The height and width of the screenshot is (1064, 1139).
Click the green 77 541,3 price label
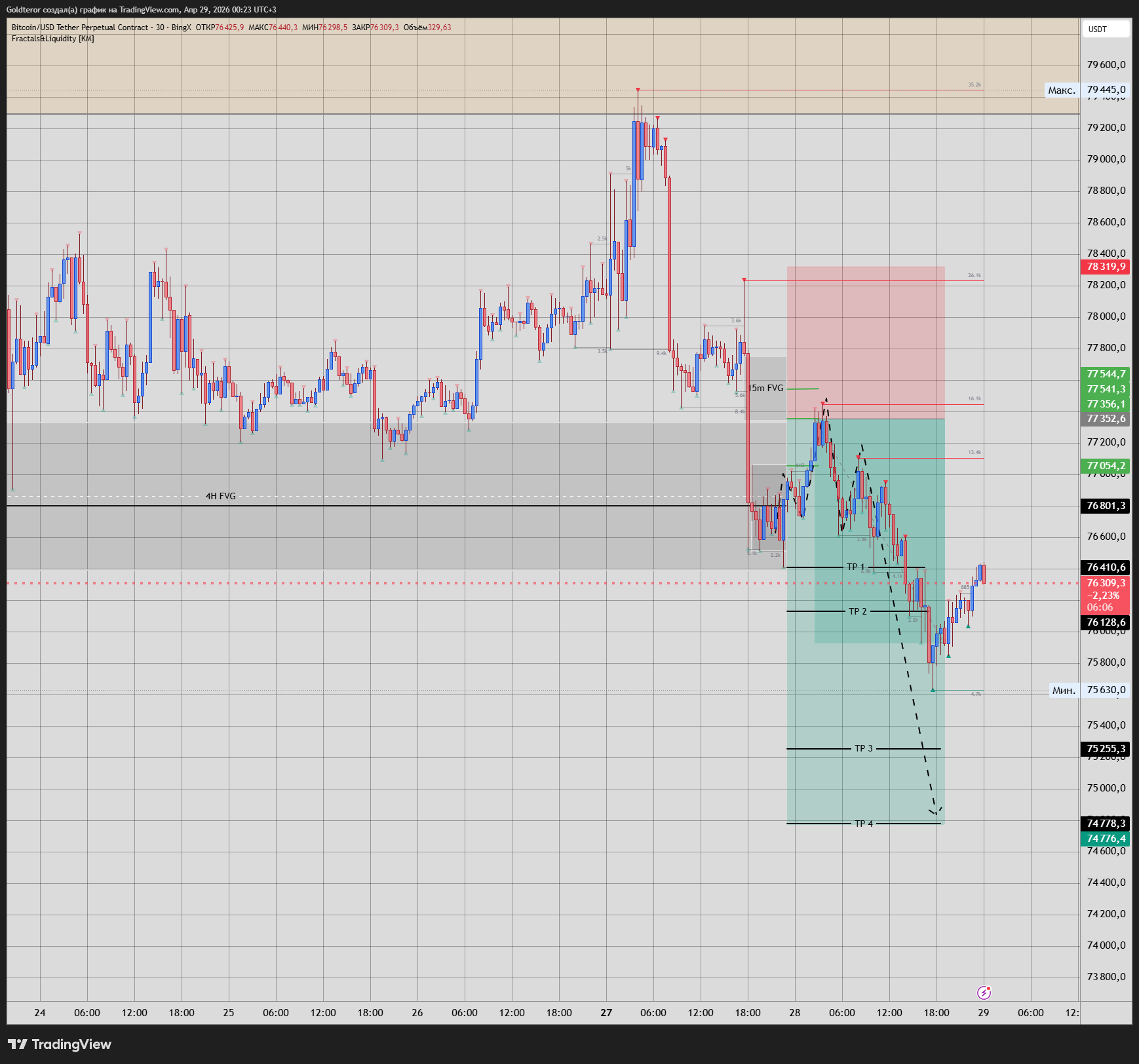coord(1105,389)
